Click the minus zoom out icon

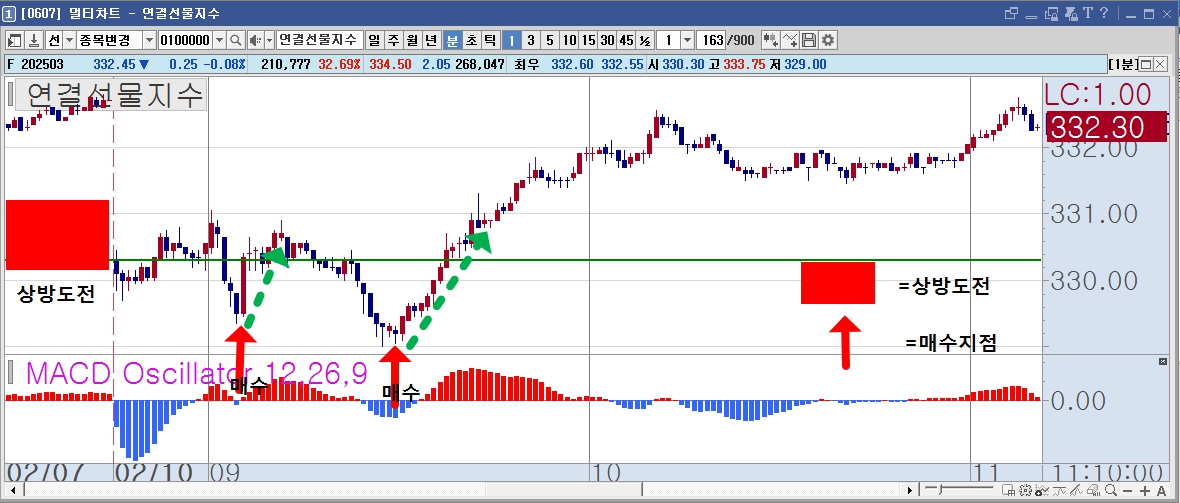(x=1127, y=490)
